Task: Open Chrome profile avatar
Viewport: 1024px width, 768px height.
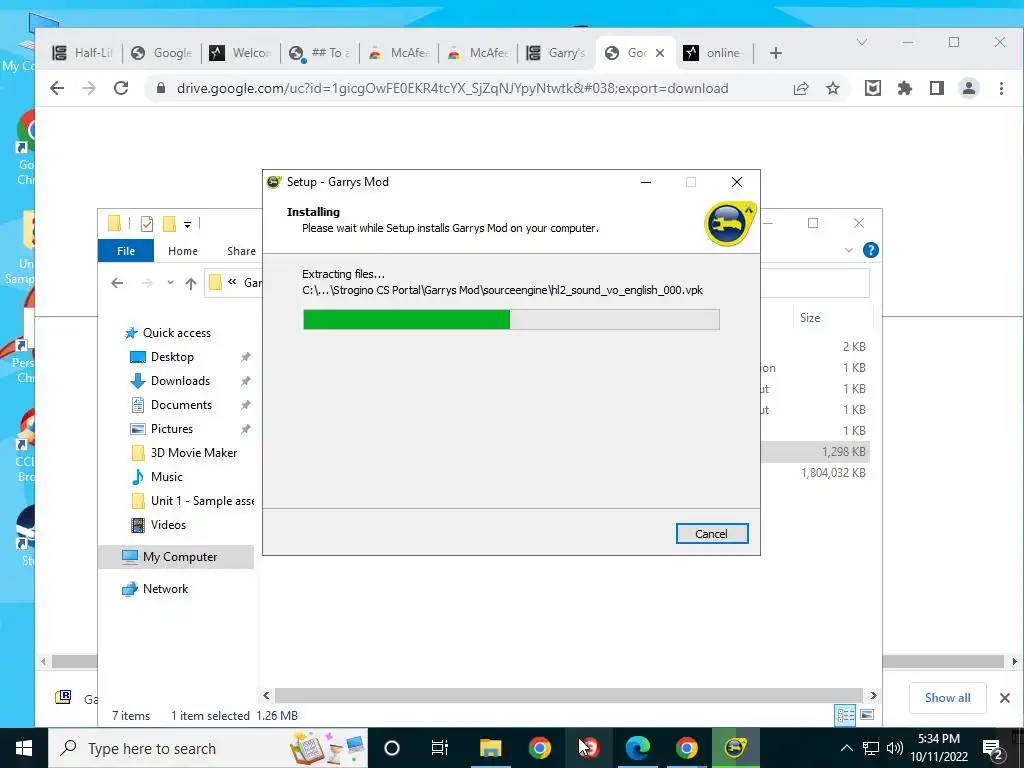Action: (x=968, y=88)
